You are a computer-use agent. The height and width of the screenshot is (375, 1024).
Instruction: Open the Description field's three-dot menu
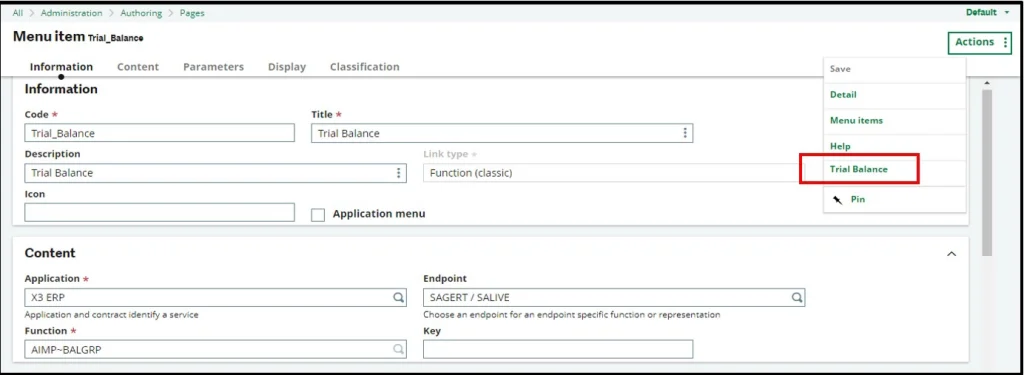pyautogui.click(x=398, y=173)
